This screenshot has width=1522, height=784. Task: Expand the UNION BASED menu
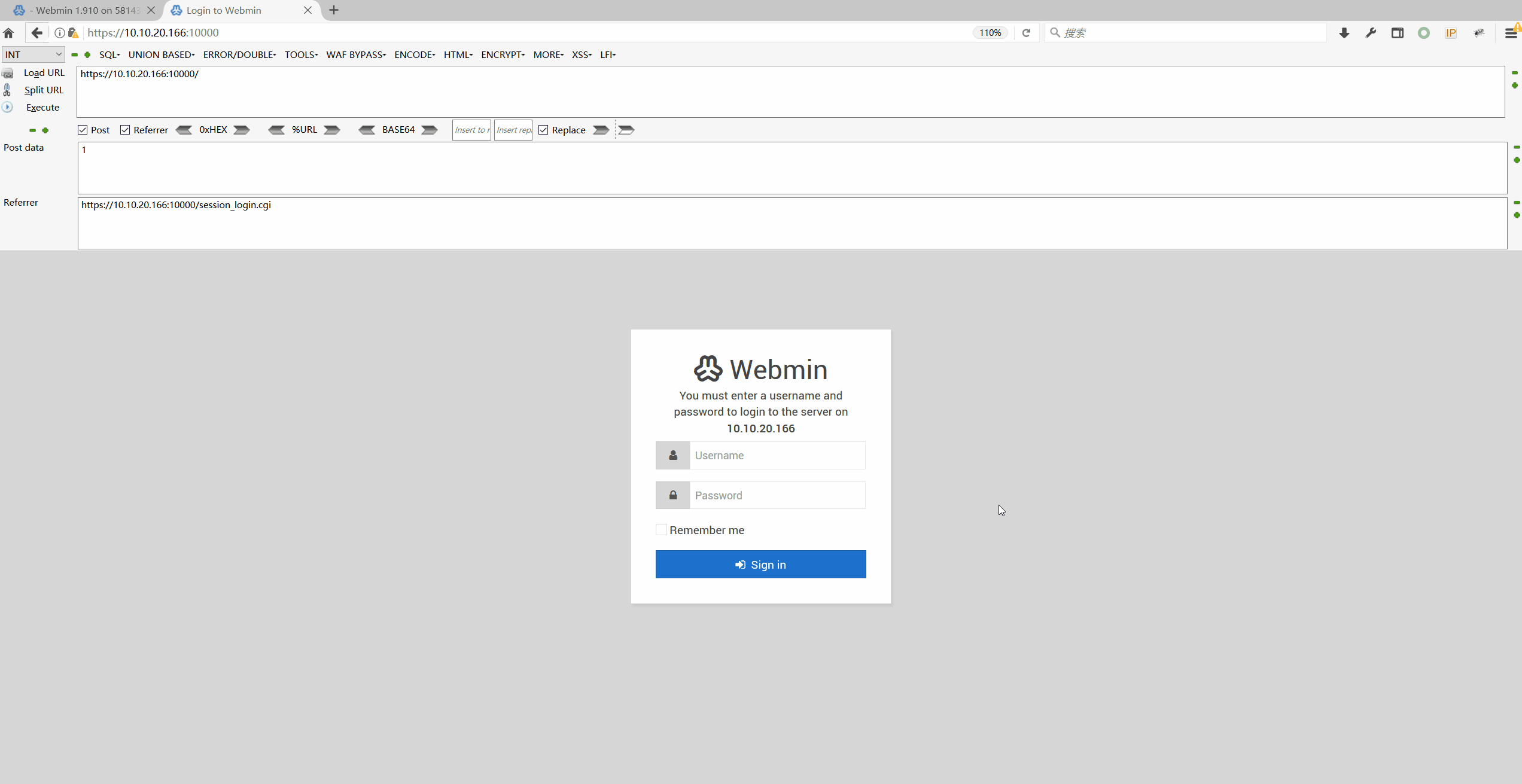coord(162,54)
